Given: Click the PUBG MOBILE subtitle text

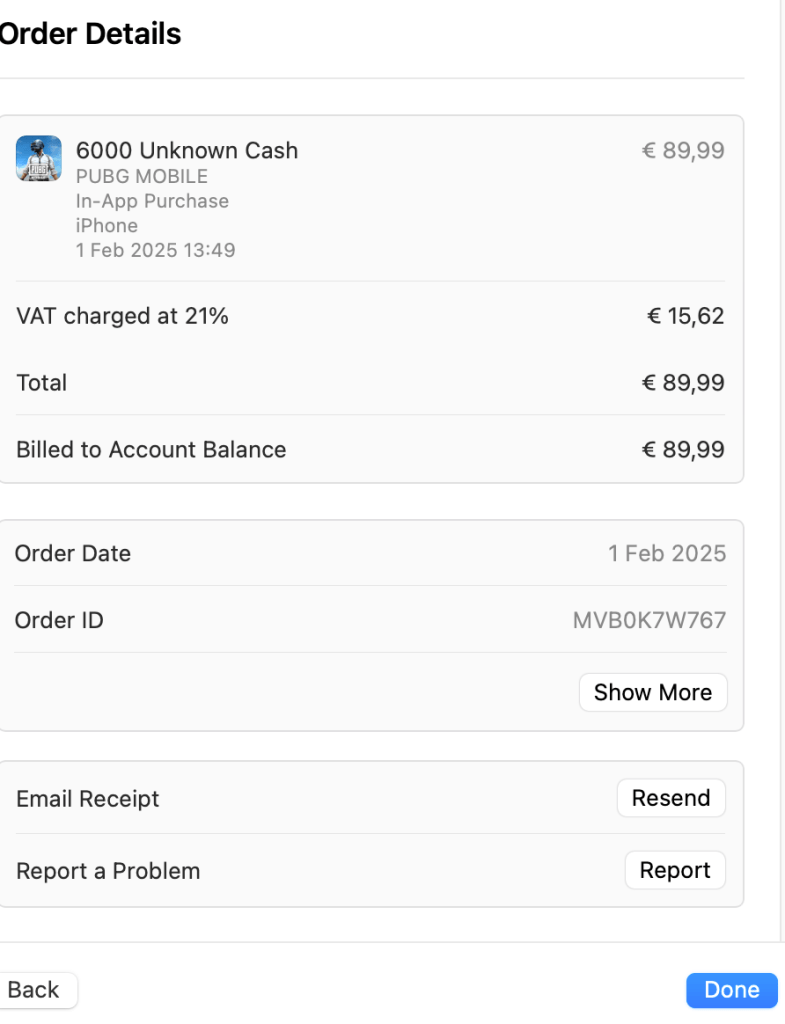Looking at the screenshot, I should coord(142,177).
